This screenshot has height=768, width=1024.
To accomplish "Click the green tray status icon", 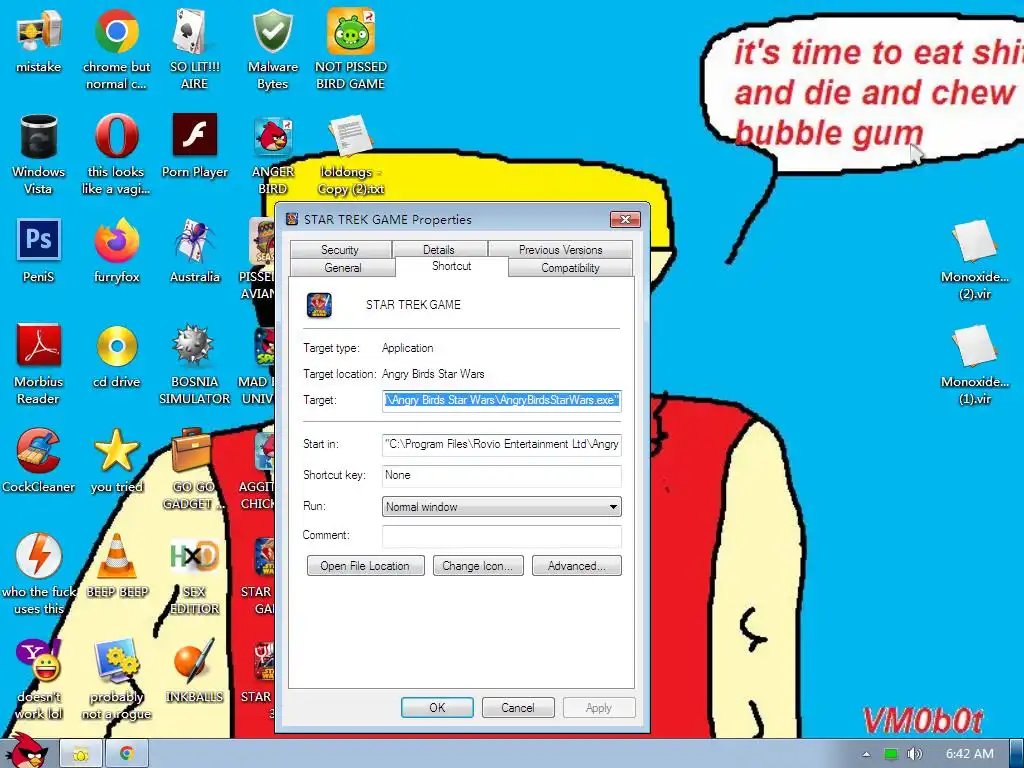I will click(x=891, y=754).
